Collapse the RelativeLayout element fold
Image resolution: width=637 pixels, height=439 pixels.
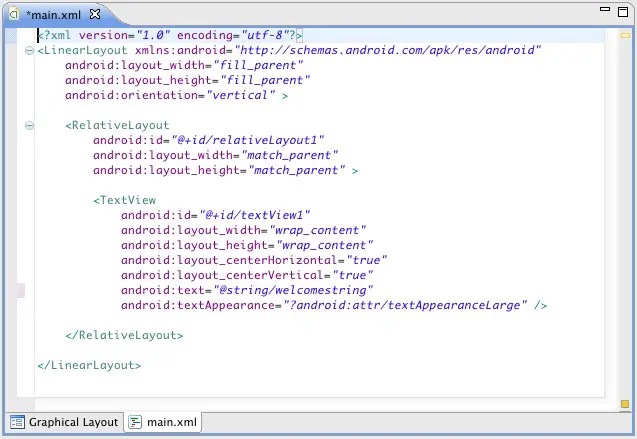point(29,125)
